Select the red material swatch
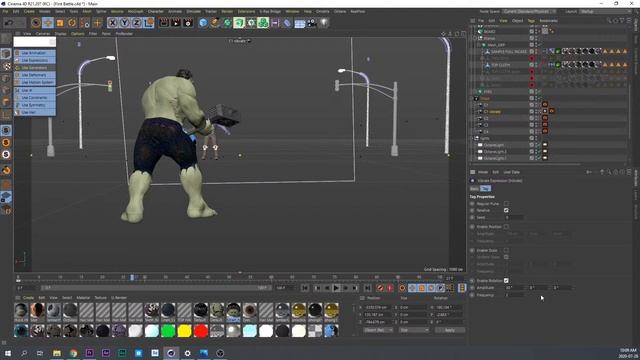This screenshot has width=640, height=360. pyautogui.click(x=200, y=331)
